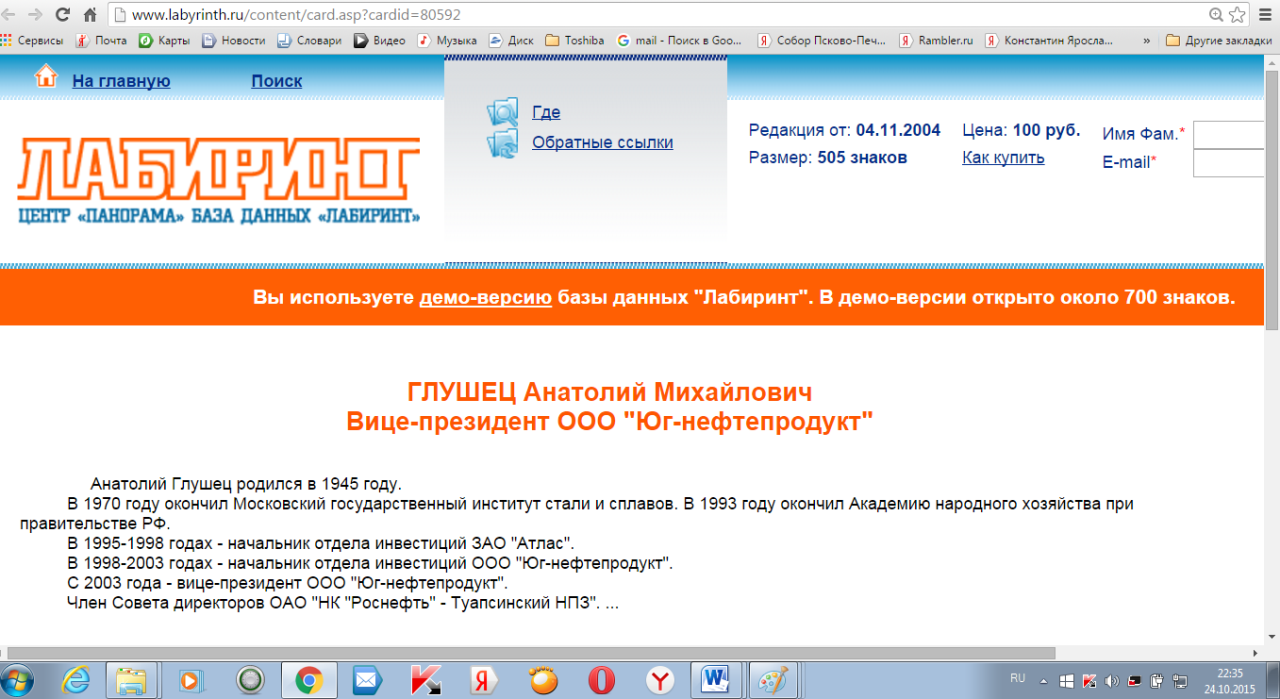Open the Rambler.ru bookmark
Viewport: 1280px width, 699px height.
click(935, 41)
